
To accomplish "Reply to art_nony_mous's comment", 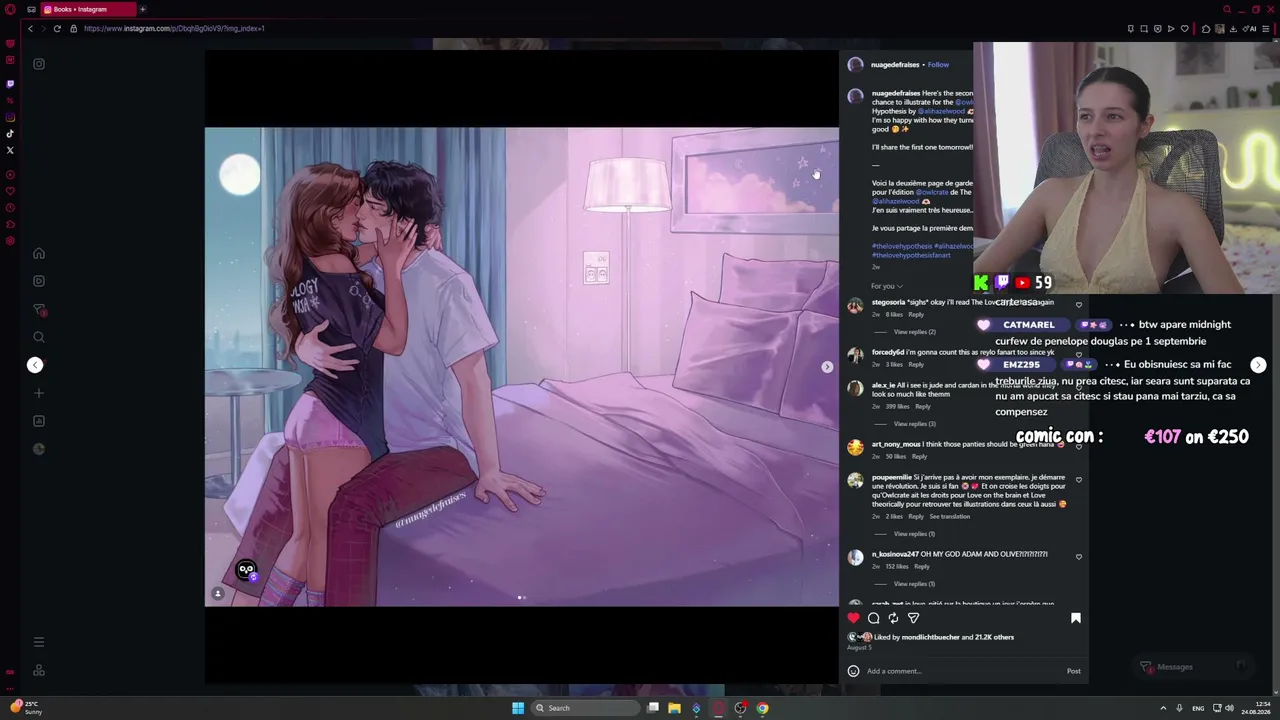I will (919, 457).
